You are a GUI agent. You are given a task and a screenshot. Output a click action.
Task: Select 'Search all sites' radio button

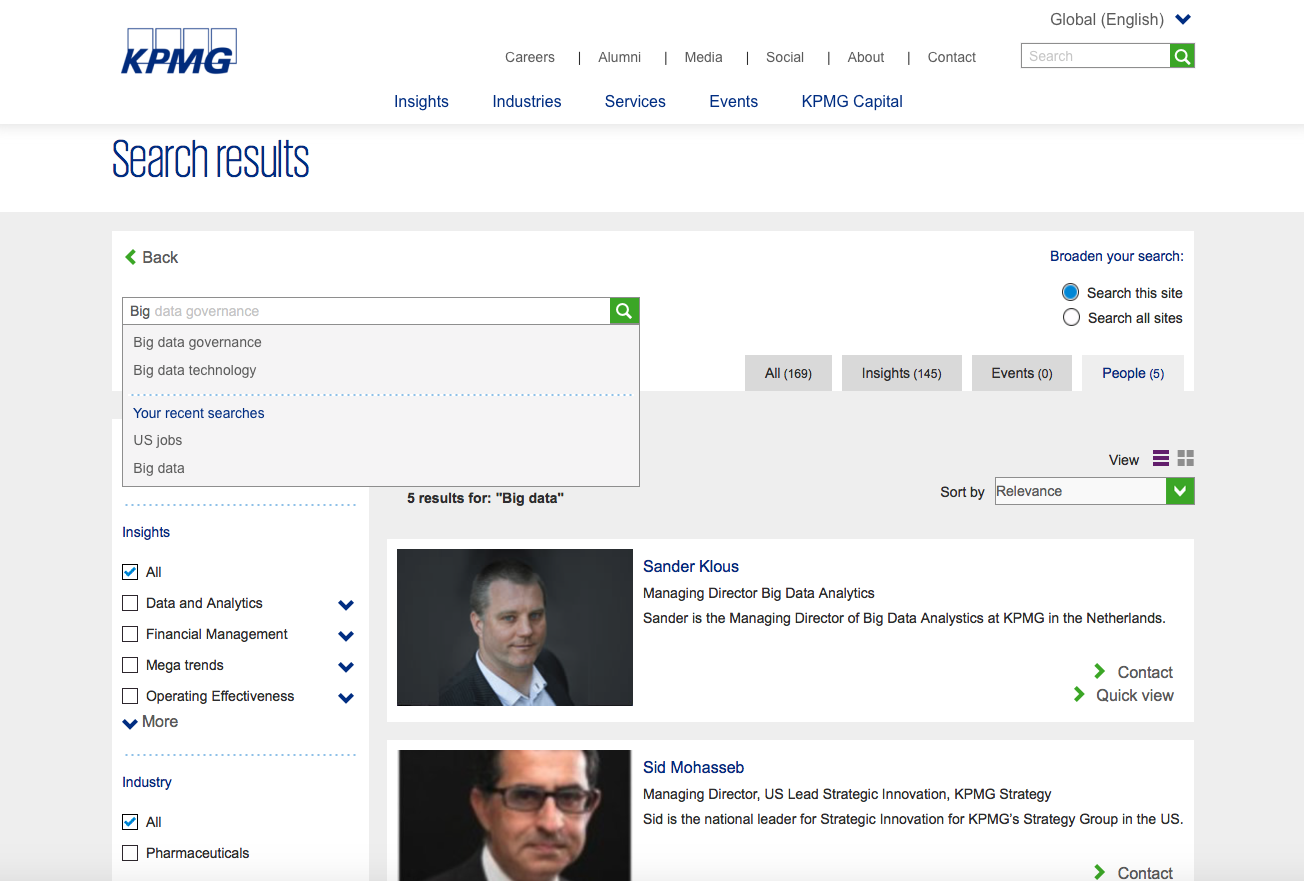[1071, 317]
